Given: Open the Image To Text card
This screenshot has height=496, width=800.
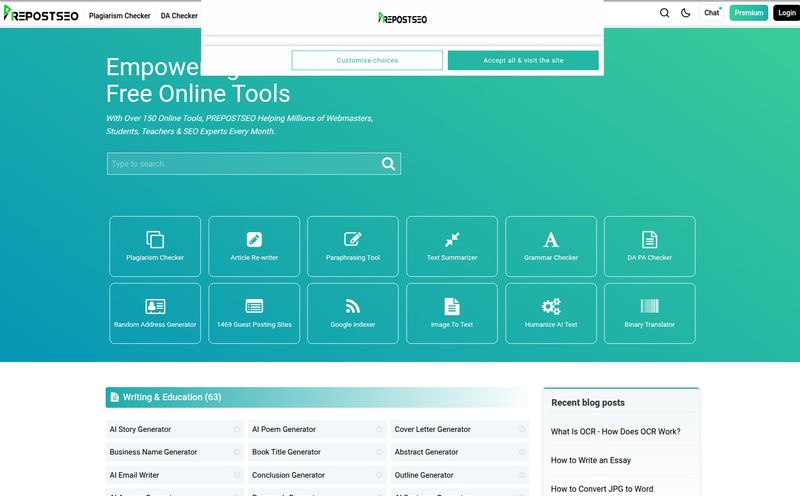Looking at the screenshot, I should point(452,313).
